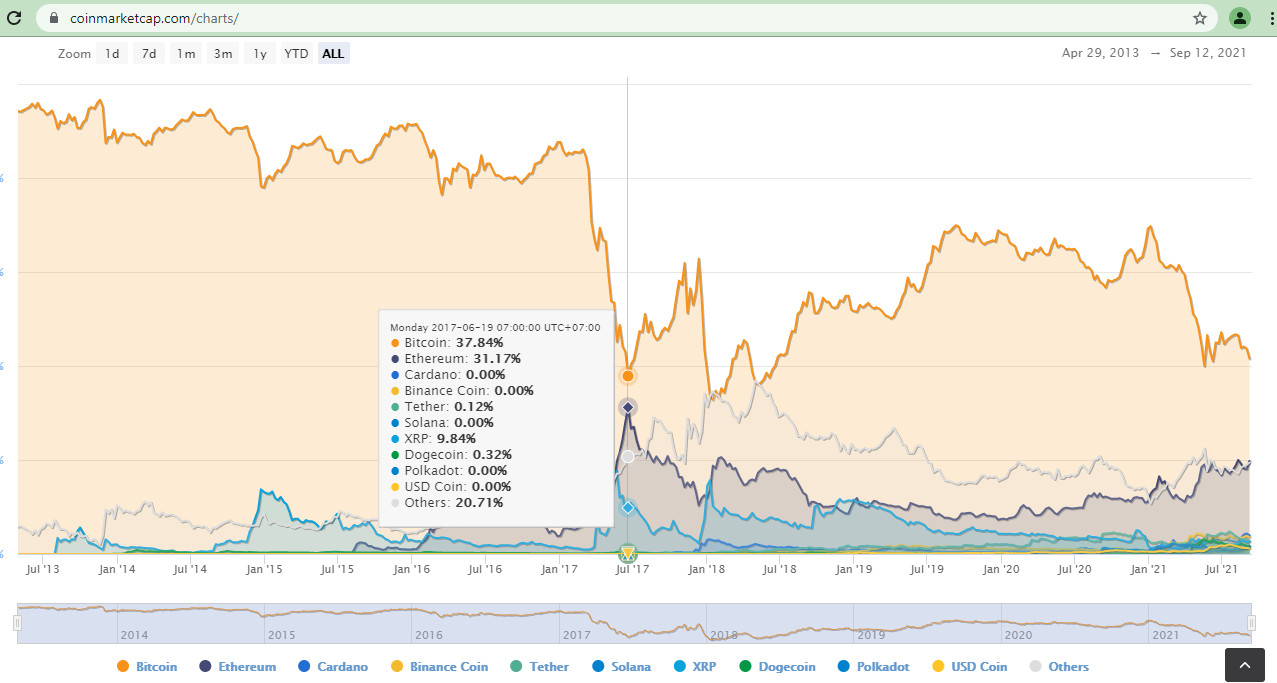Toggle the XRP legend item
The width and height of the screenshot is (1277, 683).
coord(696,666)
